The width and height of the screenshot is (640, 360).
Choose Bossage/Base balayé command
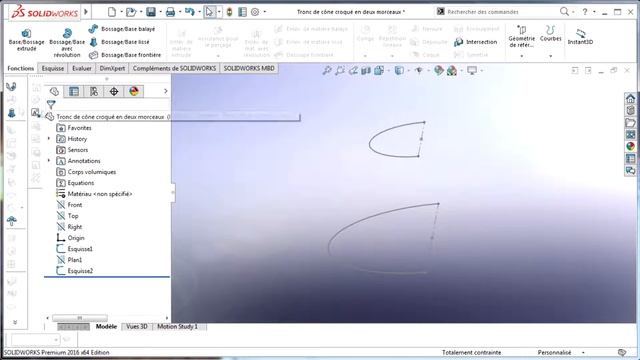point(122,29)
